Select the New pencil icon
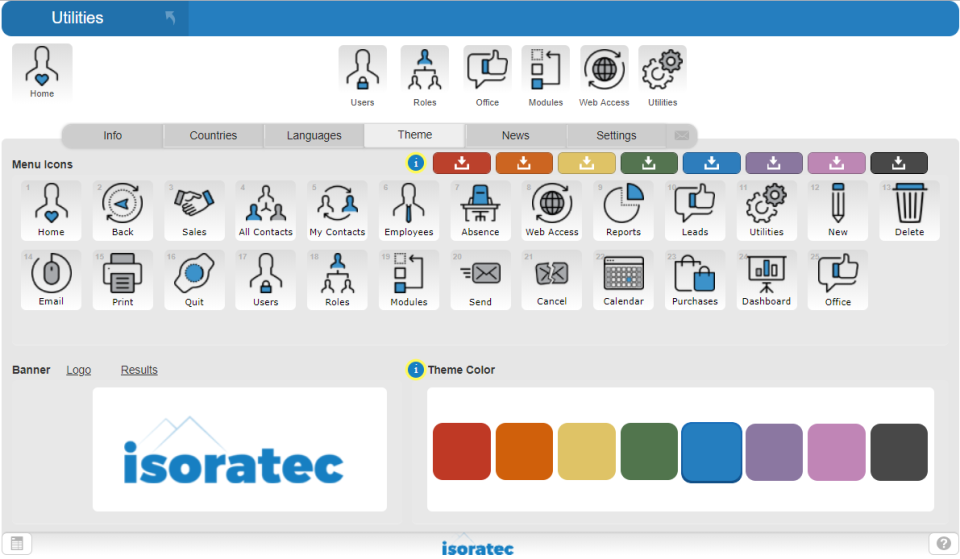The image size is (960, 559). [838, 210]
